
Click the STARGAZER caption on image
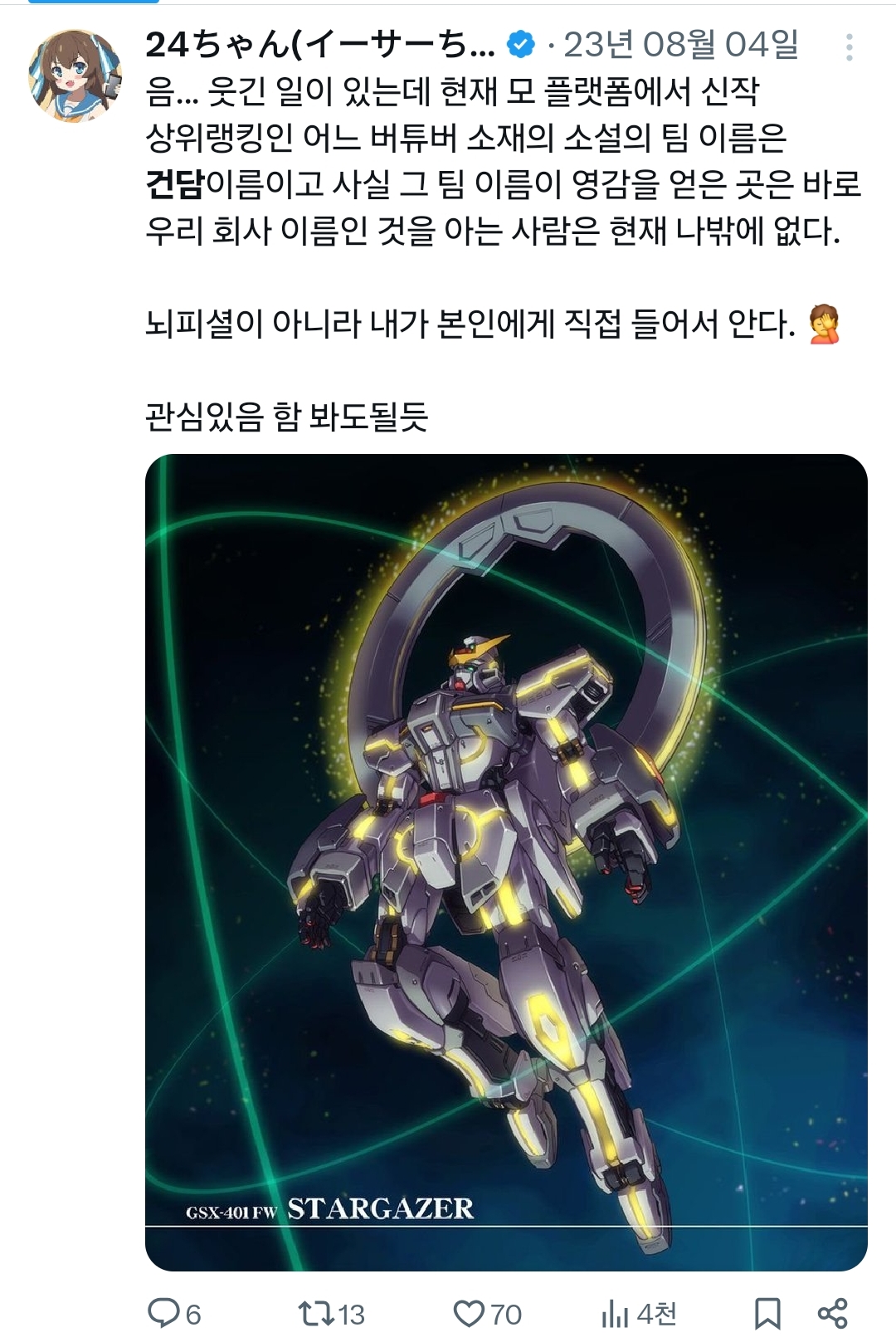[x=380, y=1208]
